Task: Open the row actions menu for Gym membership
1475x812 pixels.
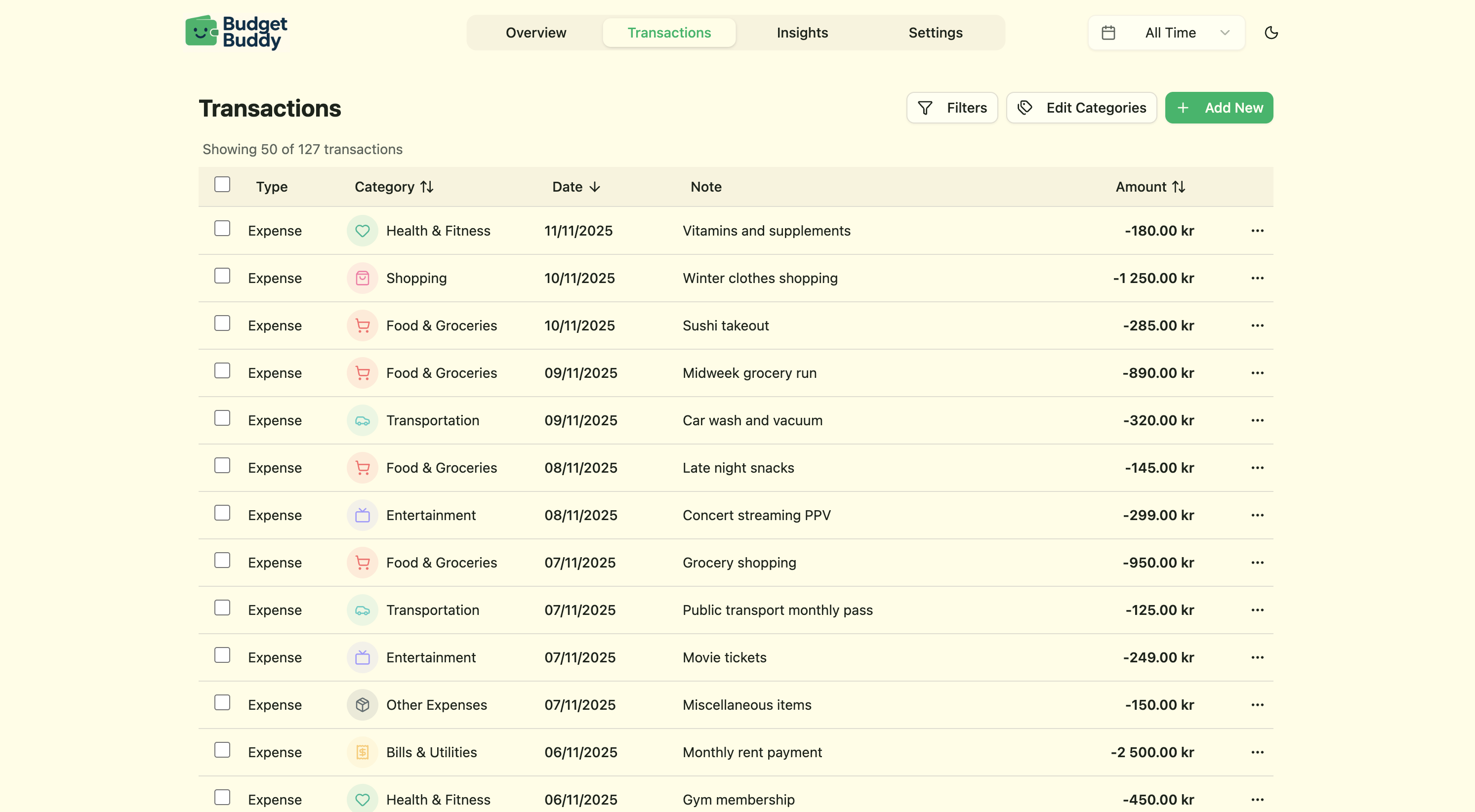Action: (x=1258, y=799)
